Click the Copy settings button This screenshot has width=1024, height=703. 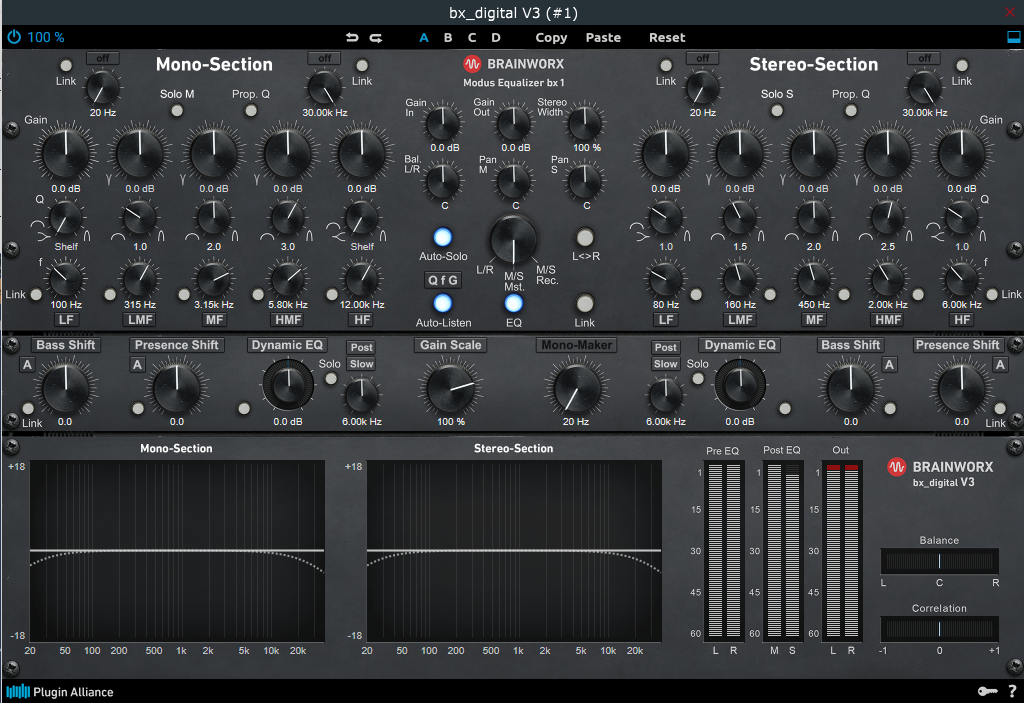tap(551, 37)
